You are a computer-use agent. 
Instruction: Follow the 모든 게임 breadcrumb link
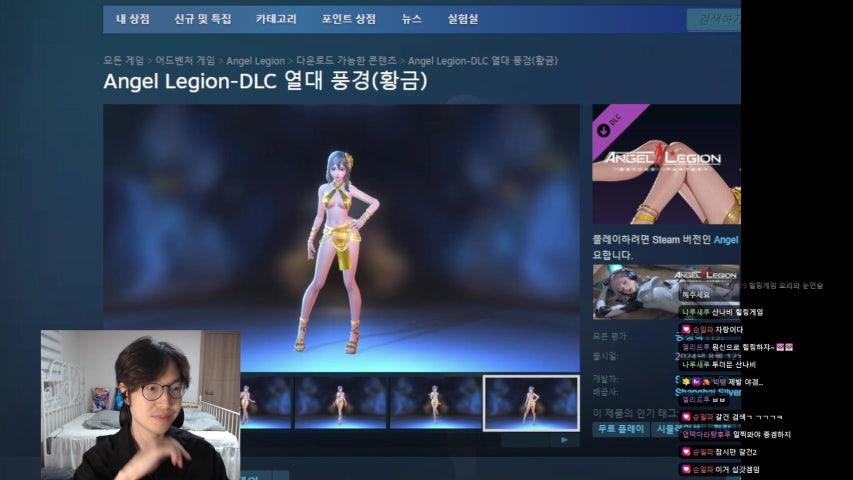point(124,60)
